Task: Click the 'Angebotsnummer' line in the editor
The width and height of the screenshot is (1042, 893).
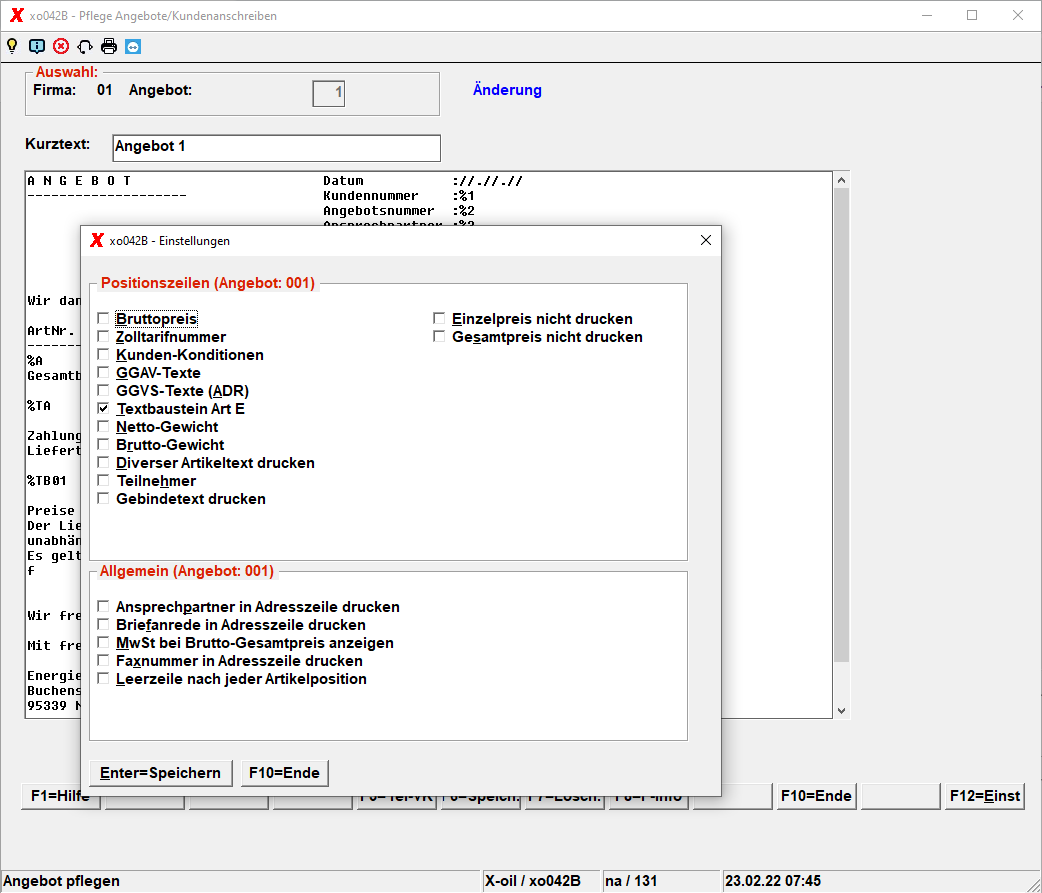Action: [x=399, y=211]
